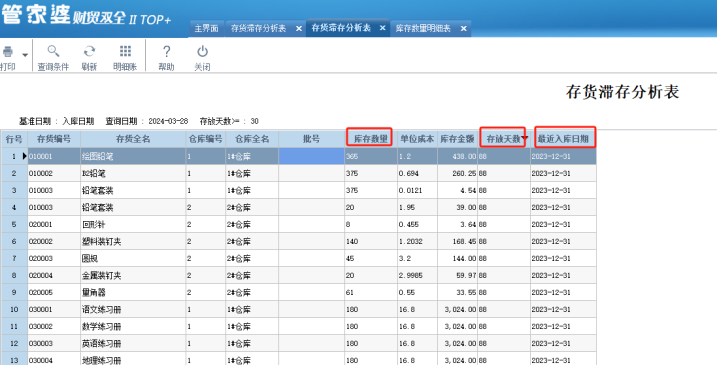Click the 存货编号 column header

click(x=54, y=139)
